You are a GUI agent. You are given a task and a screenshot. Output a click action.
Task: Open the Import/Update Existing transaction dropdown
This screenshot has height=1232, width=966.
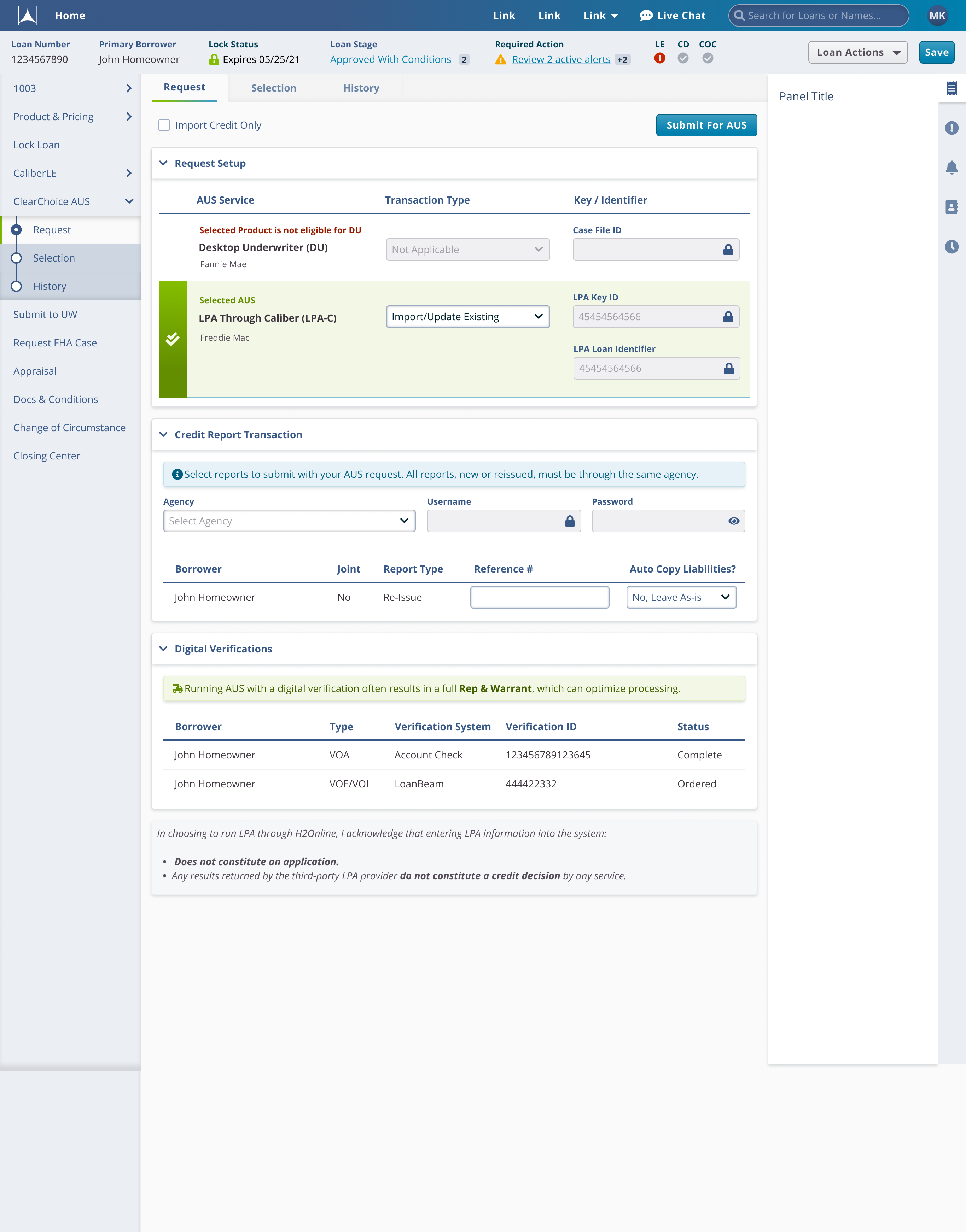[467, 317]
